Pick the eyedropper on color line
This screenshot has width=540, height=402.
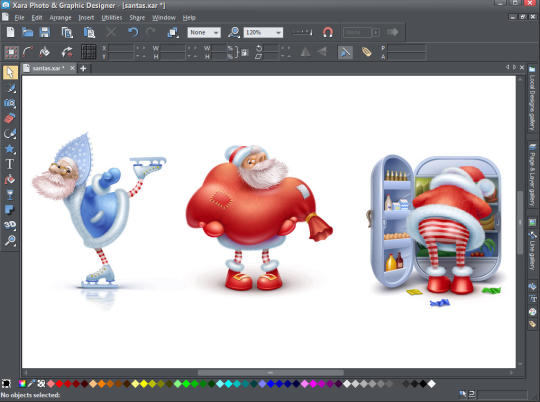32,383
